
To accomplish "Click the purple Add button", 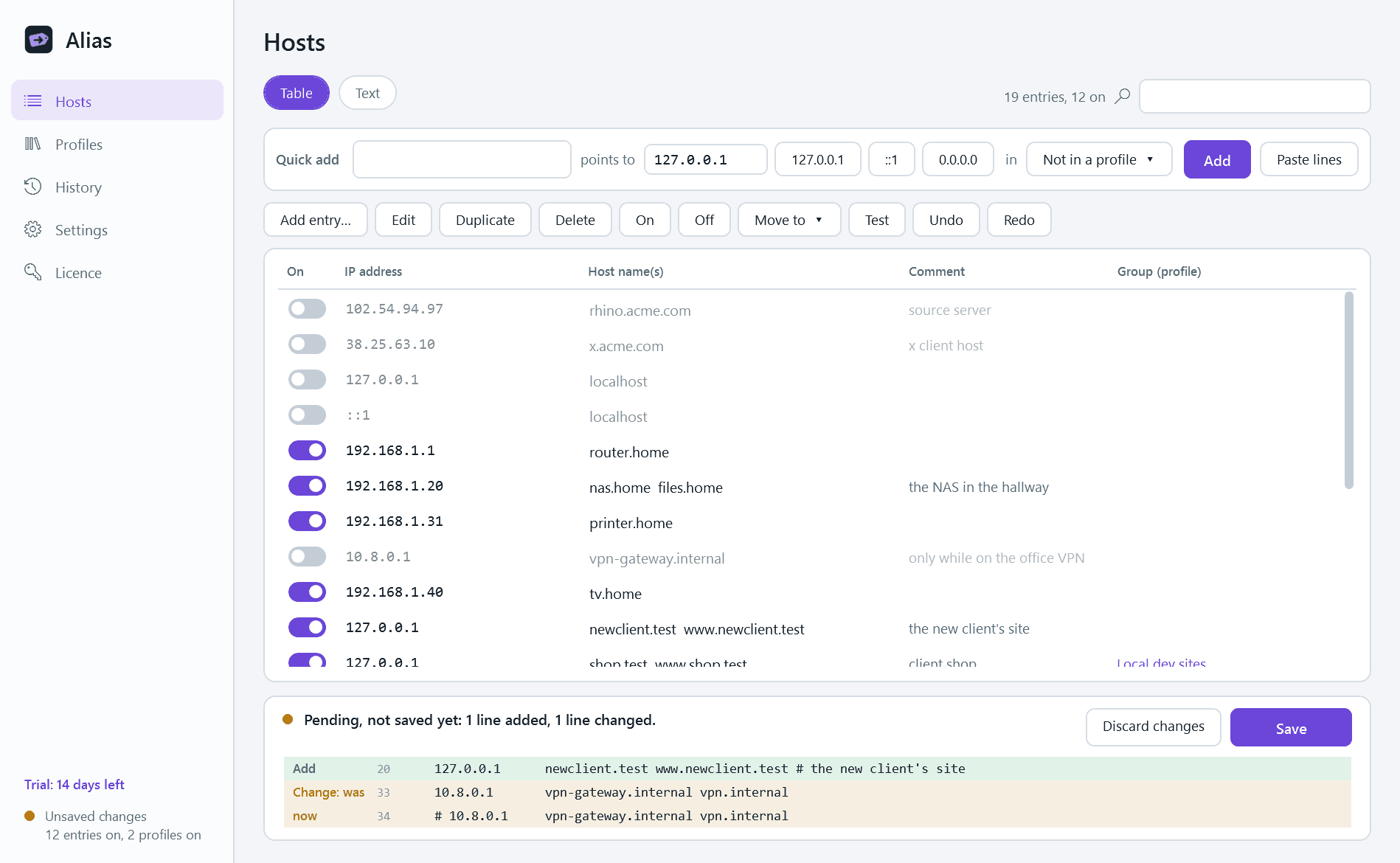I will tap(1217, 159).
